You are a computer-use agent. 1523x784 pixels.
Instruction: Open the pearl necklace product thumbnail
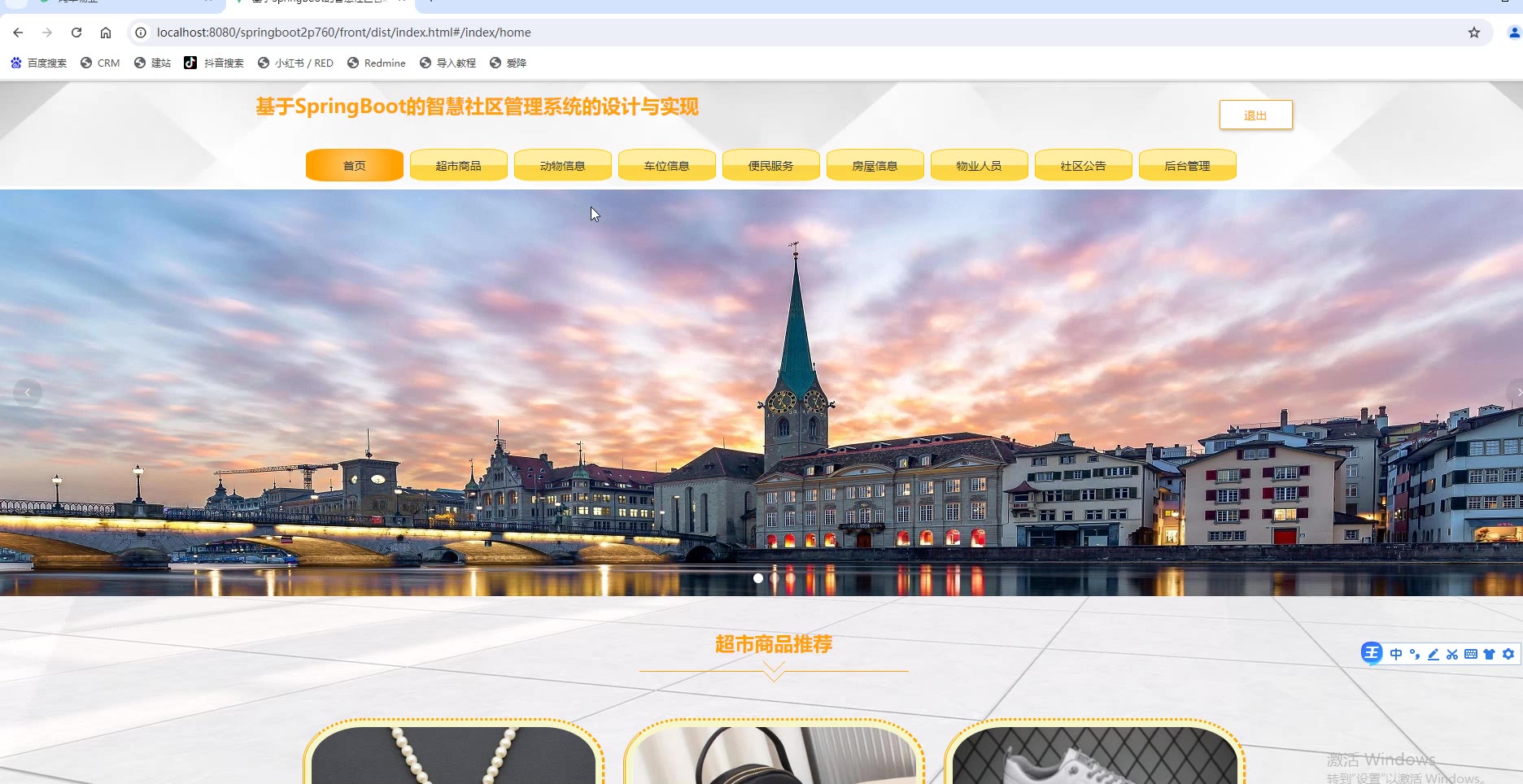454,755
